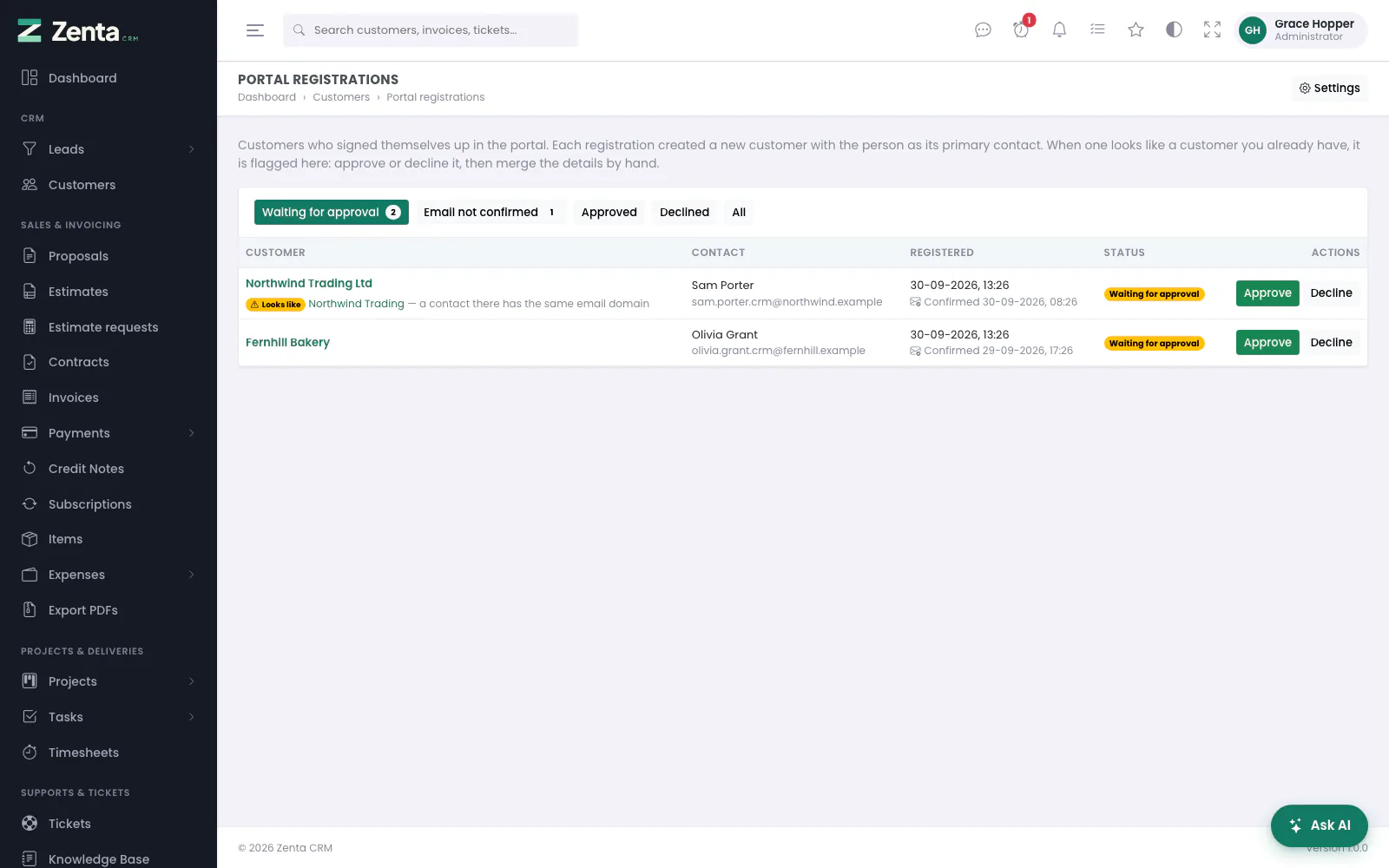Viewport: 1389px width, 868px height.
Task: Open the to-do checklist icon
Action: tap(1097, 30)
